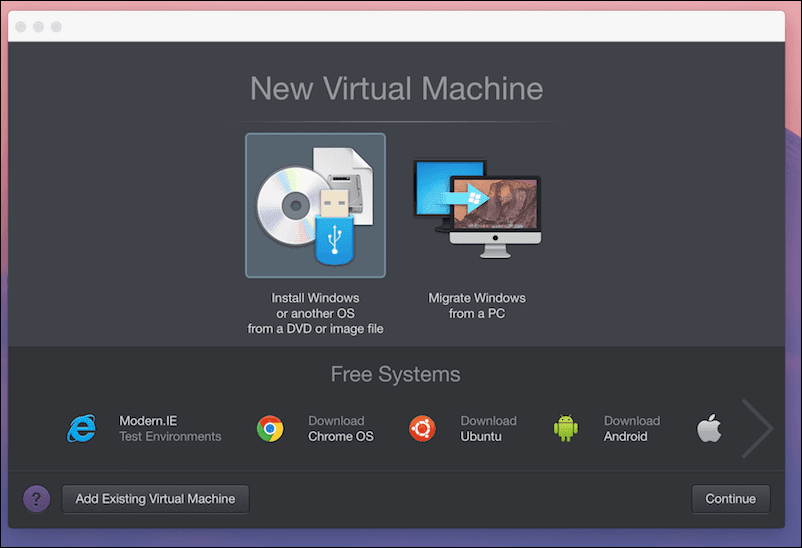The image size is (802, 548).
Task: Select the Install Windows DVD/USB icon
Action: coord(315,206)
